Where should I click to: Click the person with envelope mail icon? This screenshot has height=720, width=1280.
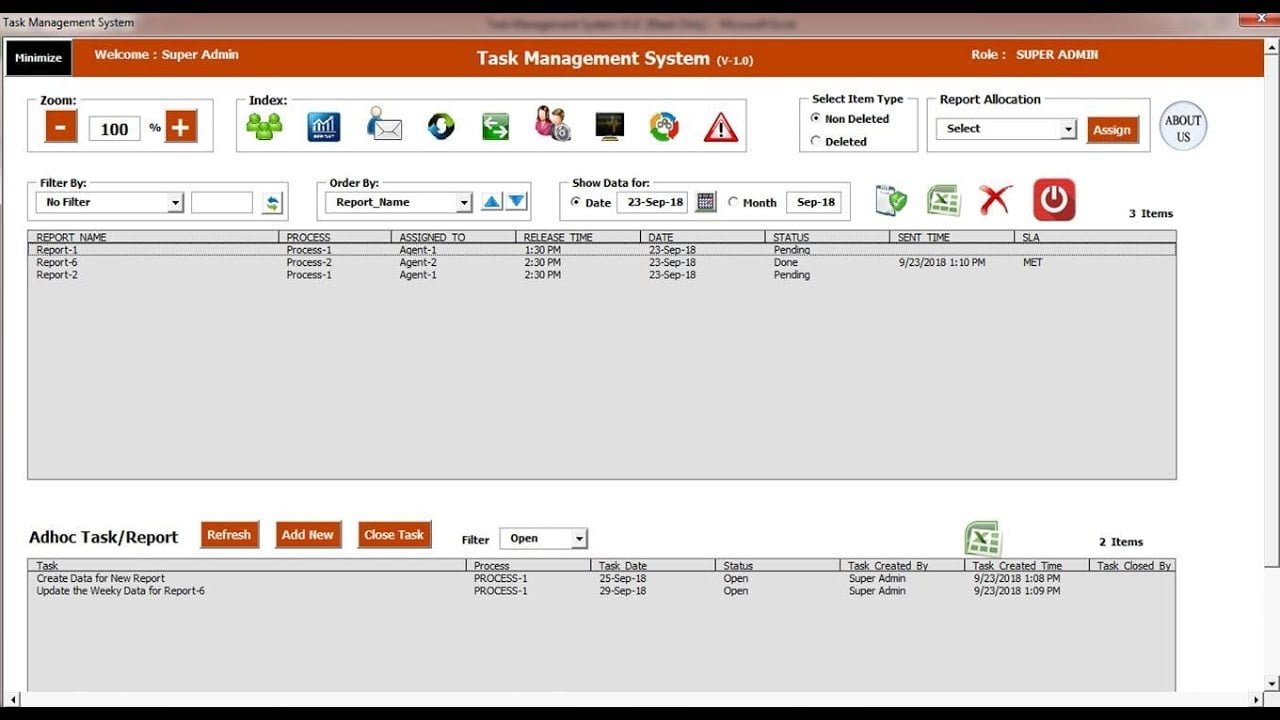point(383,126)
